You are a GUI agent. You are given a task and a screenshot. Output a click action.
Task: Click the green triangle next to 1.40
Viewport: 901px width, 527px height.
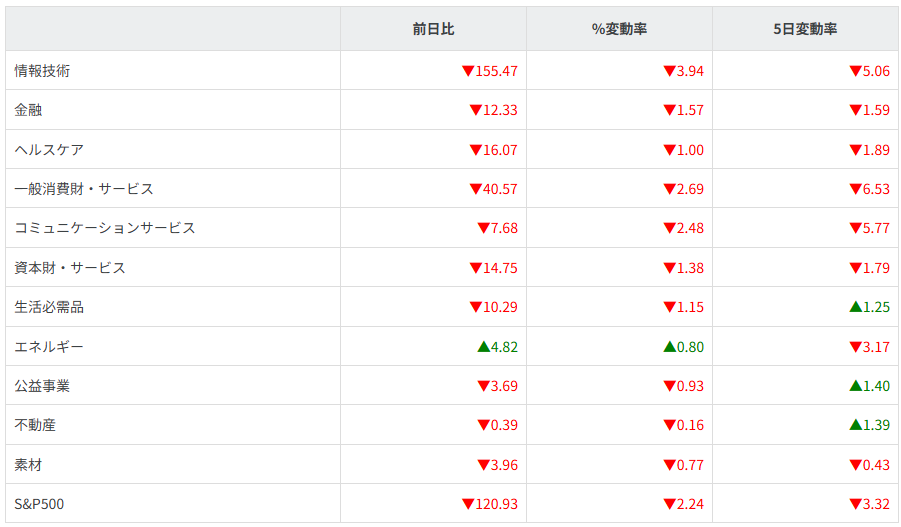[x=855, y=386]
